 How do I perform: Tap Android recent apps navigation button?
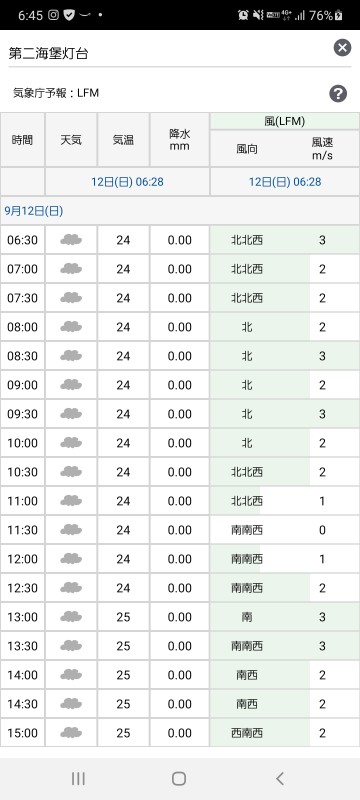click(78, 778)
